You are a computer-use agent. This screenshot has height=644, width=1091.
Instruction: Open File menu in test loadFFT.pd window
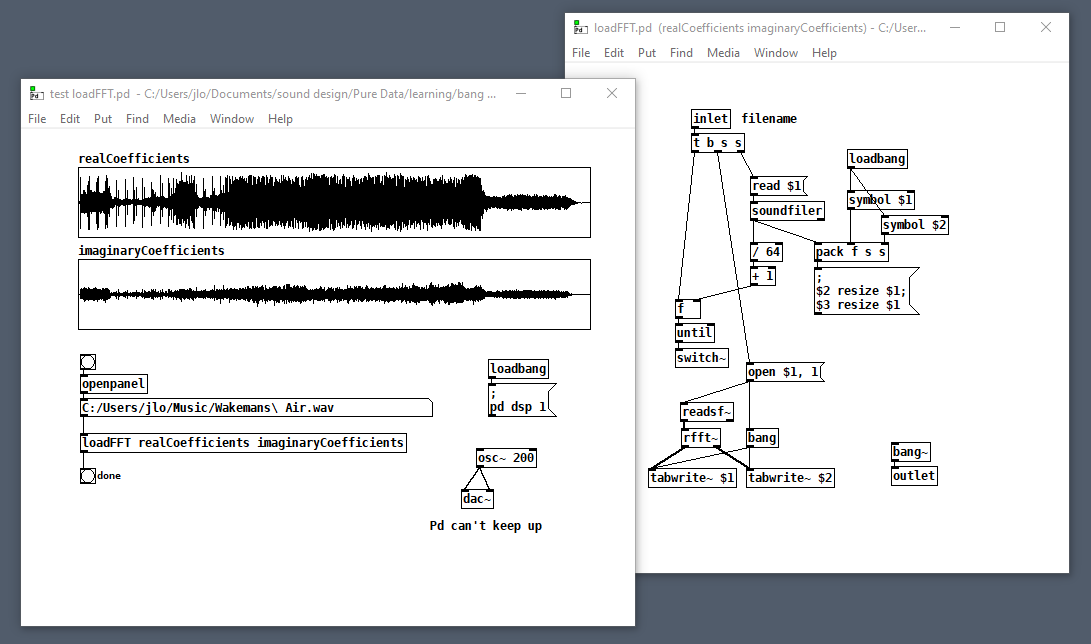coord(37,119)
